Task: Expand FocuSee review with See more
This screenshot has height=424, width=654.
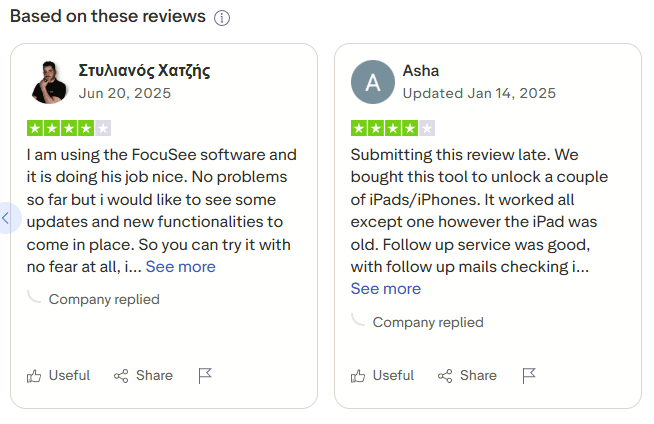Action: coord(180,266)
